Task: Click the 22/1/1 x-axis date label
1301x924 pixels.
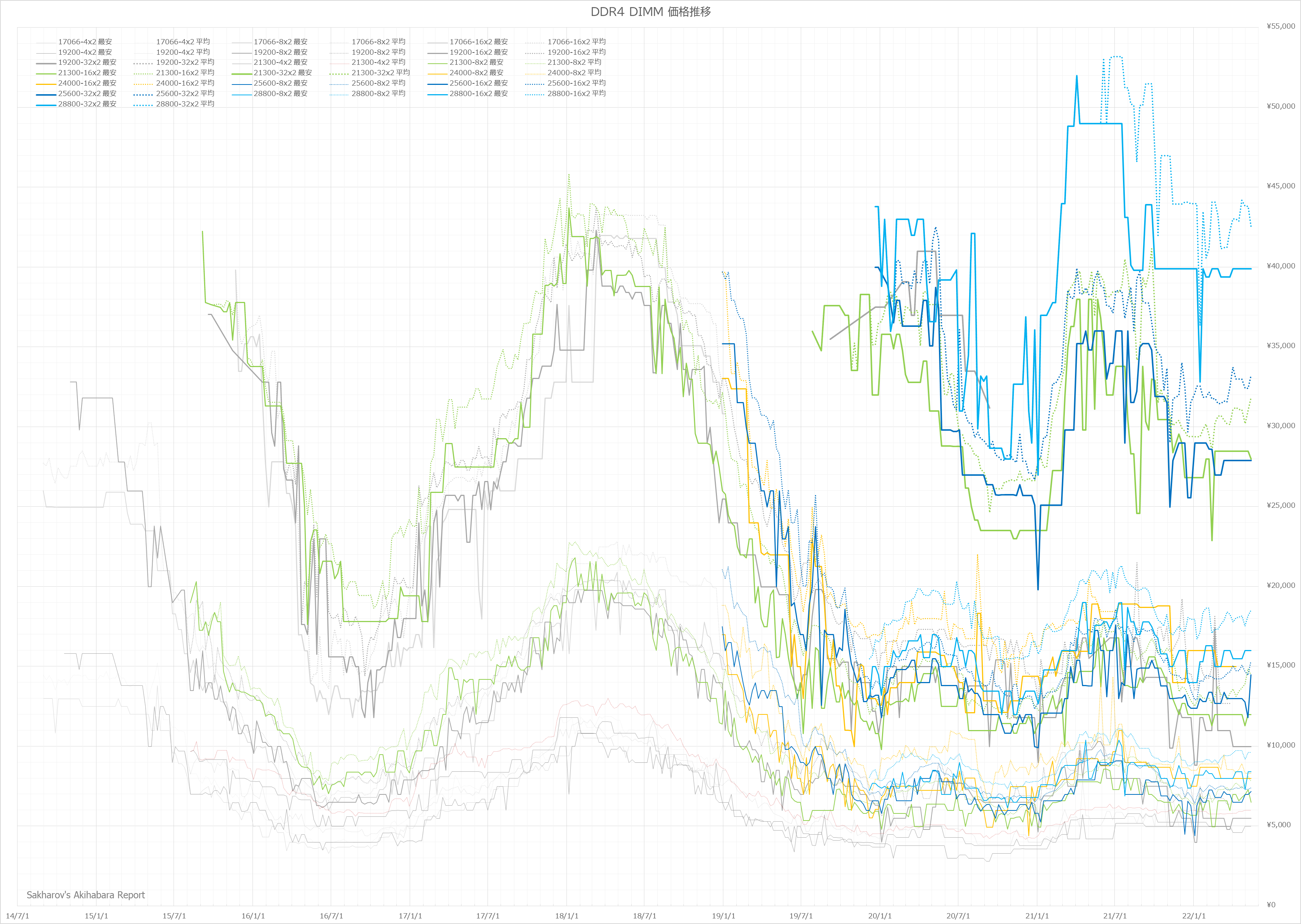Action: click(1193, 916)
